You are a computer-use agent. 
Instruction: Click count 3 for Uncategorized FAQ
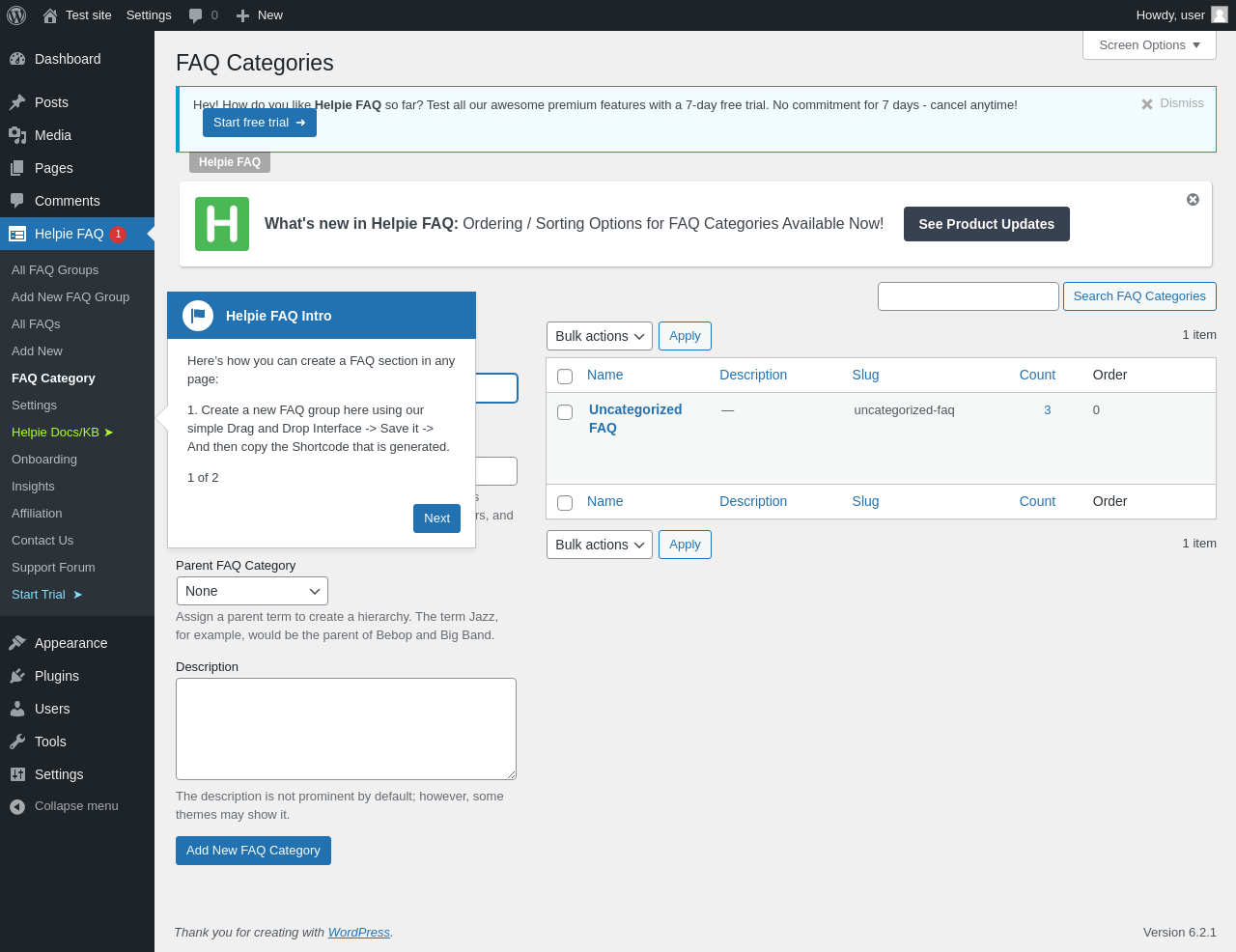coord(1048,410)
